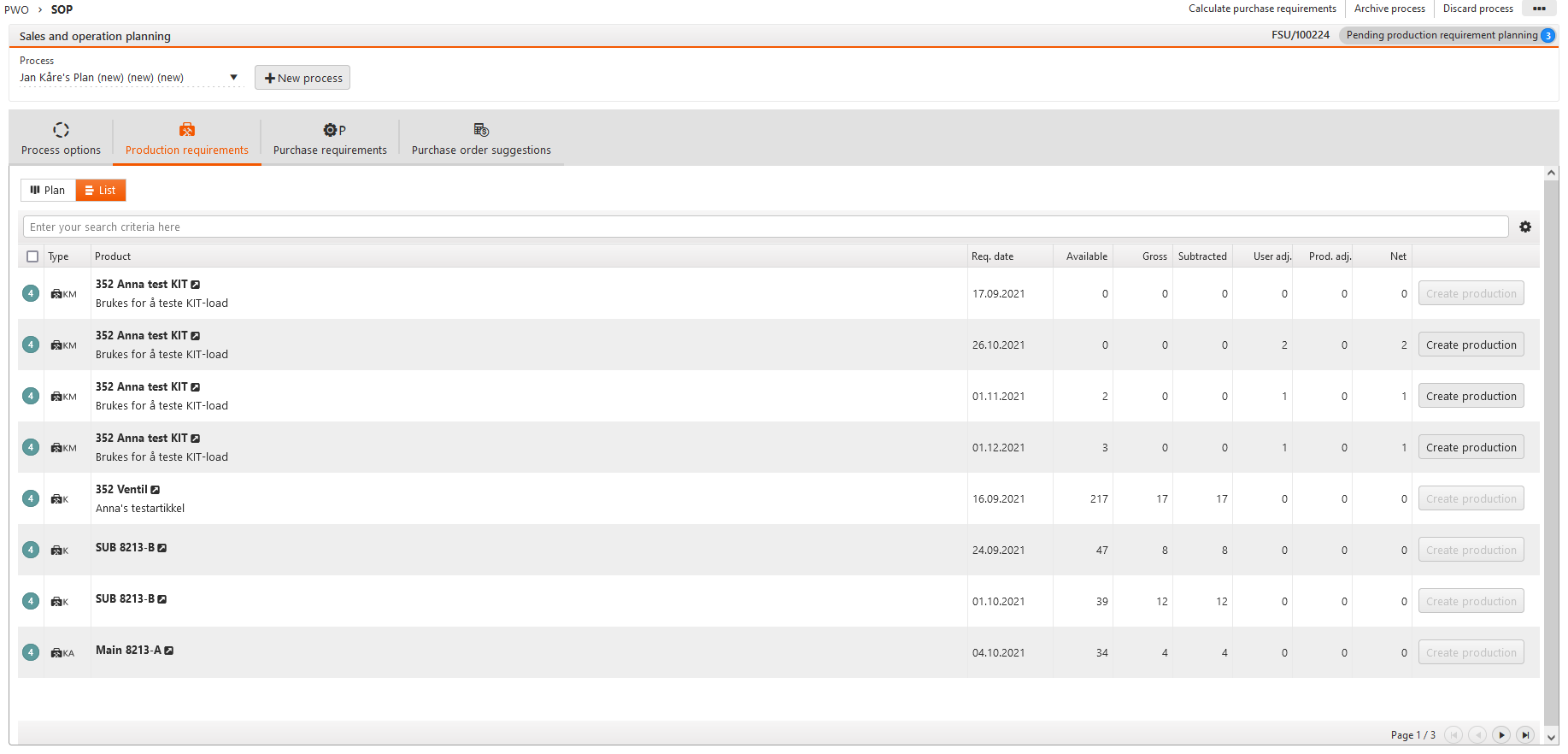Click the status 4 badge on the Main 8213-A row
This screenshot has width=1568, height=754.
(x=31, y=652)
